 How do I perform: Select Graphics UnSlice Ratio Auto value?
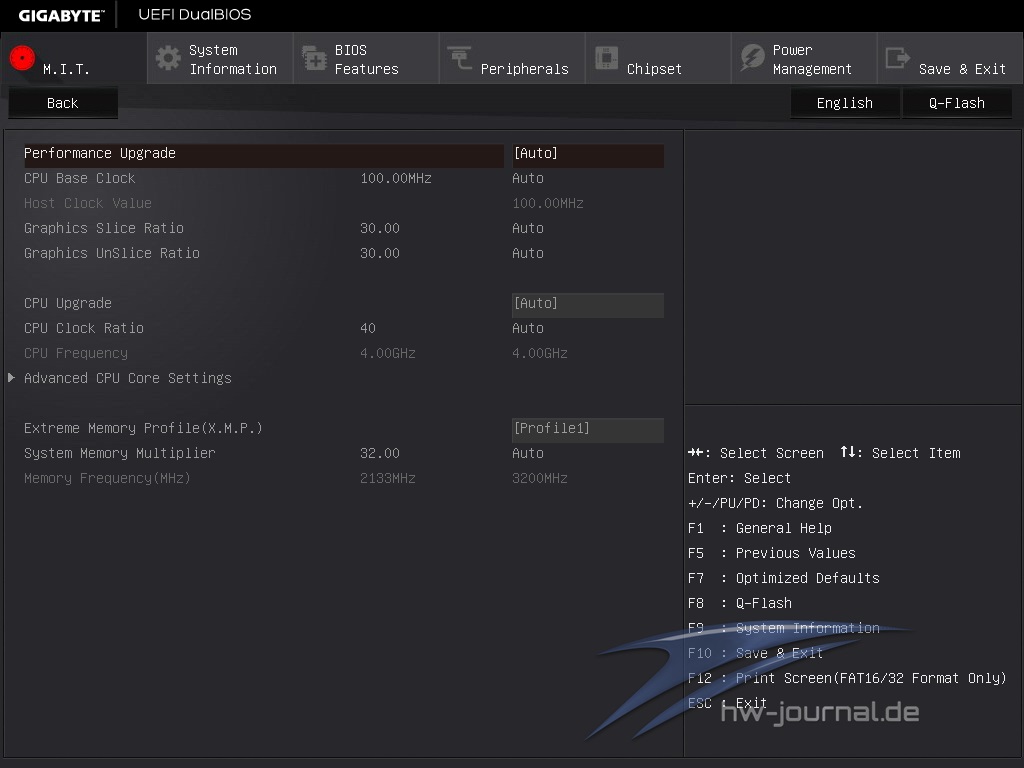(x=528, y=253)
